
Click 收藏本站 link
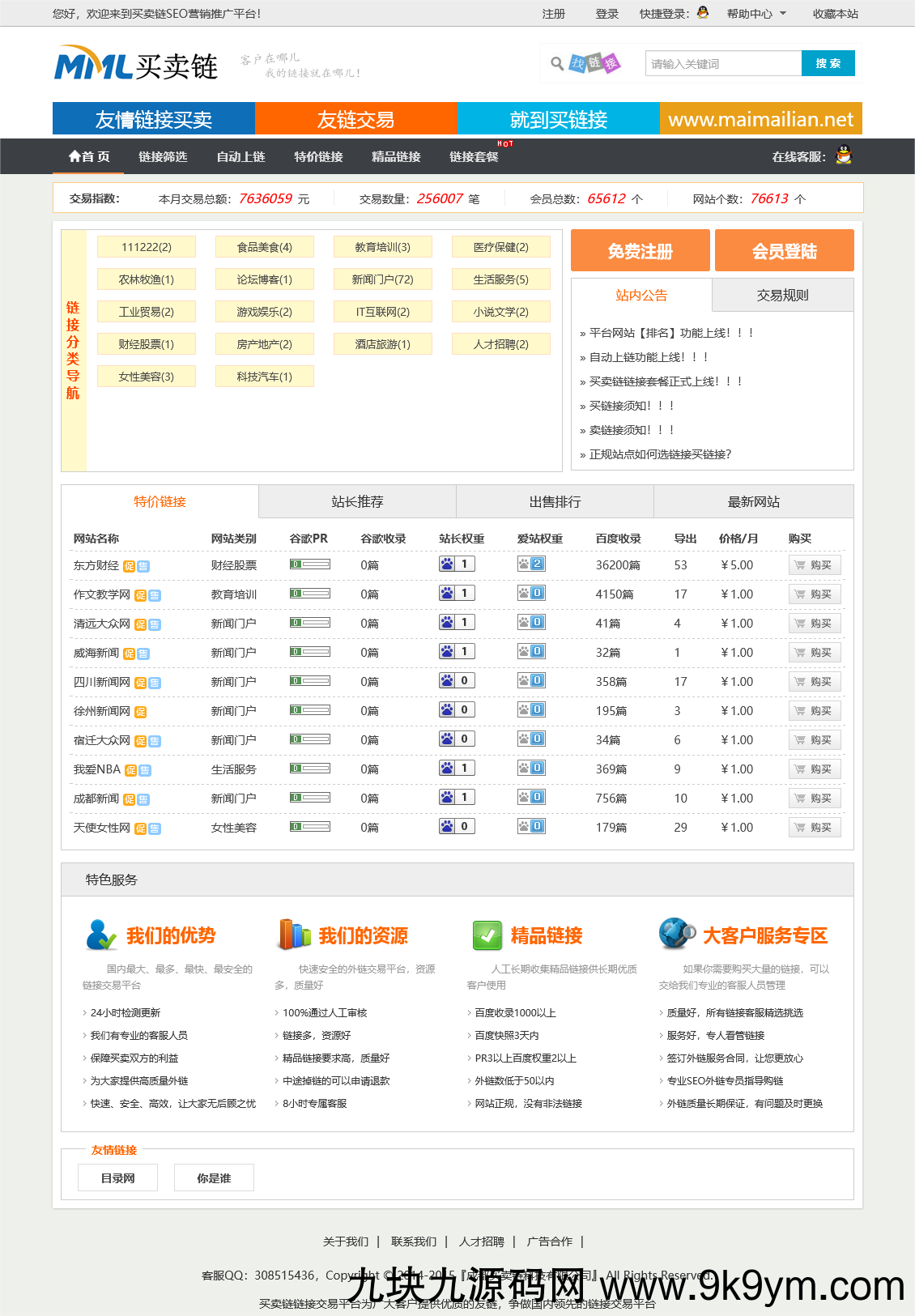click(836, 14)
